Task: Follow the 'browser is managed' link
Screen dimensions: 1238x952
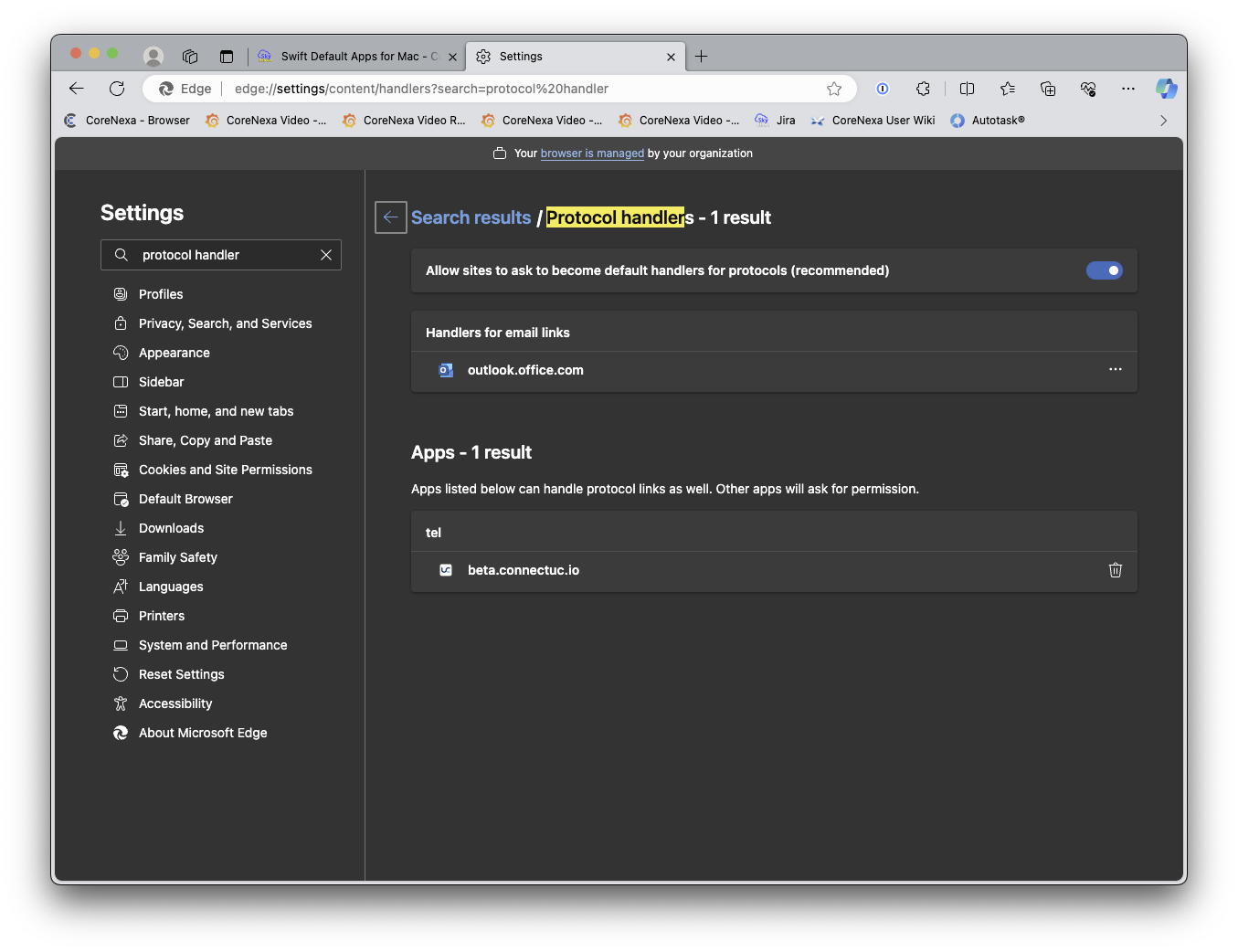Action: pyautogui.click(x=592, y=153)
